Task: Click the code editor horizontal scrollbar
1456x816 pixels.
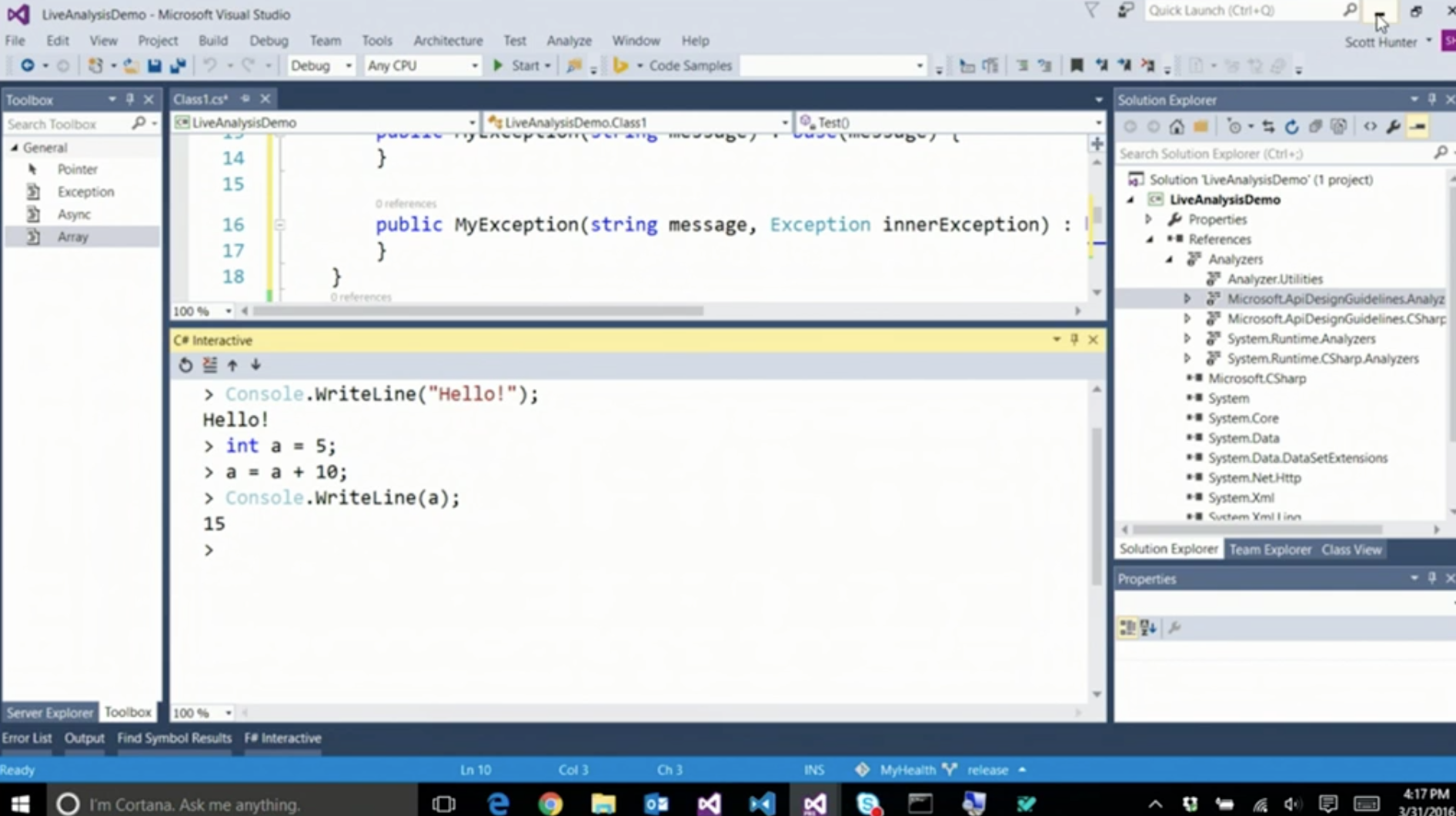Action: pos(477,311)
